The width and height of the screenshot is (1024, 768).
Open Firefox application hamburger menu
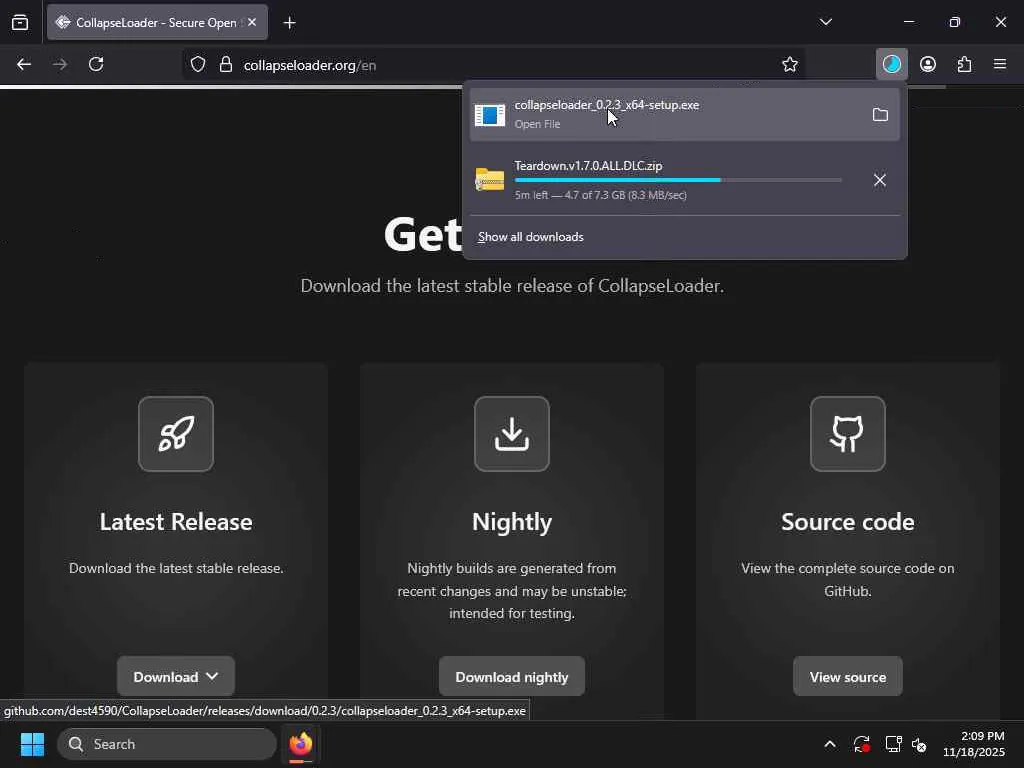tap(1000, 64)
